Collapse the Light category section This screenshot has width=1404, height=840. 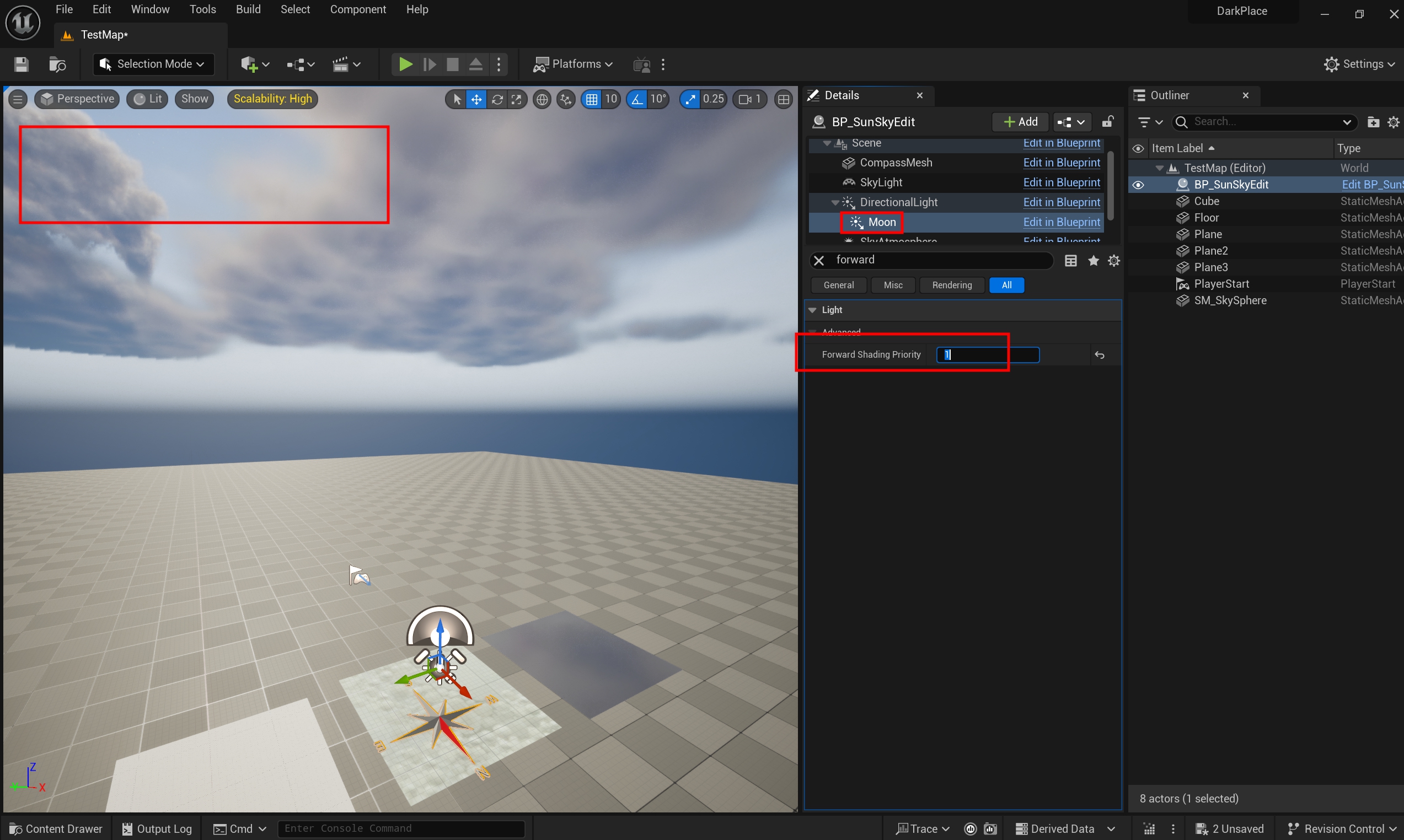coord(813,310)
